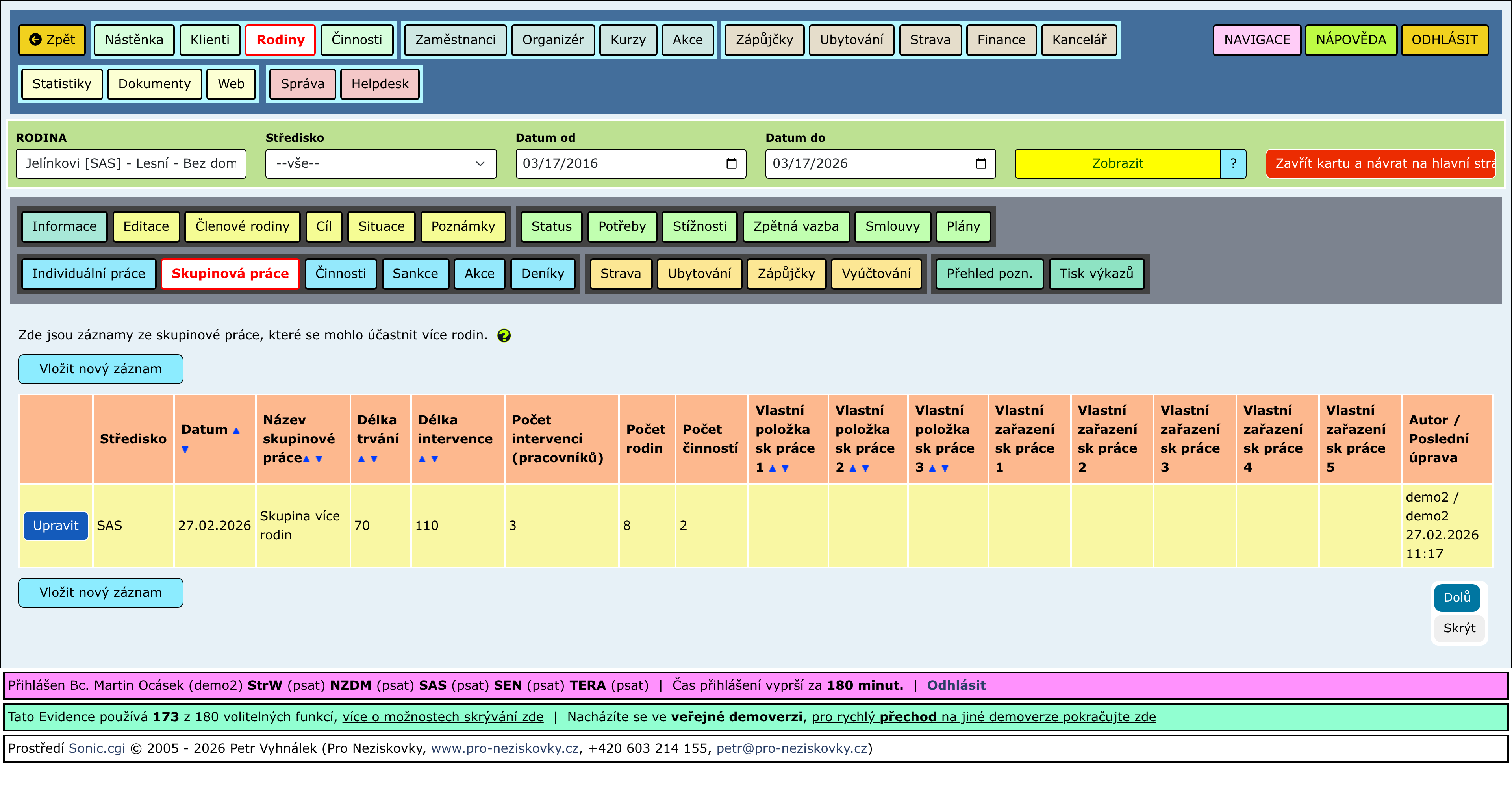This screenshot has height=785, width=1512.
Task: Sort Vlastní položka sk práce 3 ascending
Action: (x=932, y=469)
